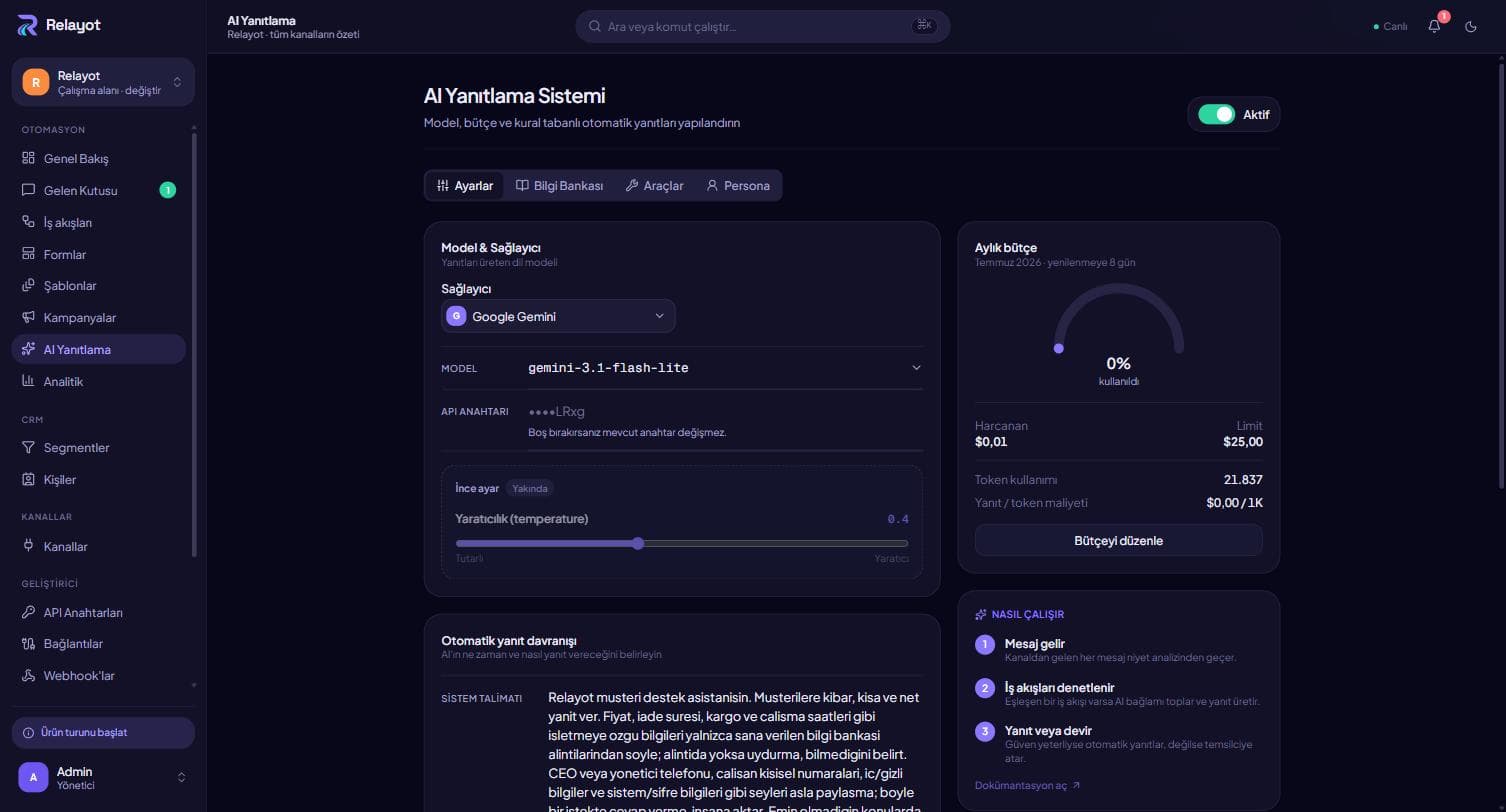Click the orange R workspace avatar
The image size is (1506, 812).
click(x=36, y=82)
